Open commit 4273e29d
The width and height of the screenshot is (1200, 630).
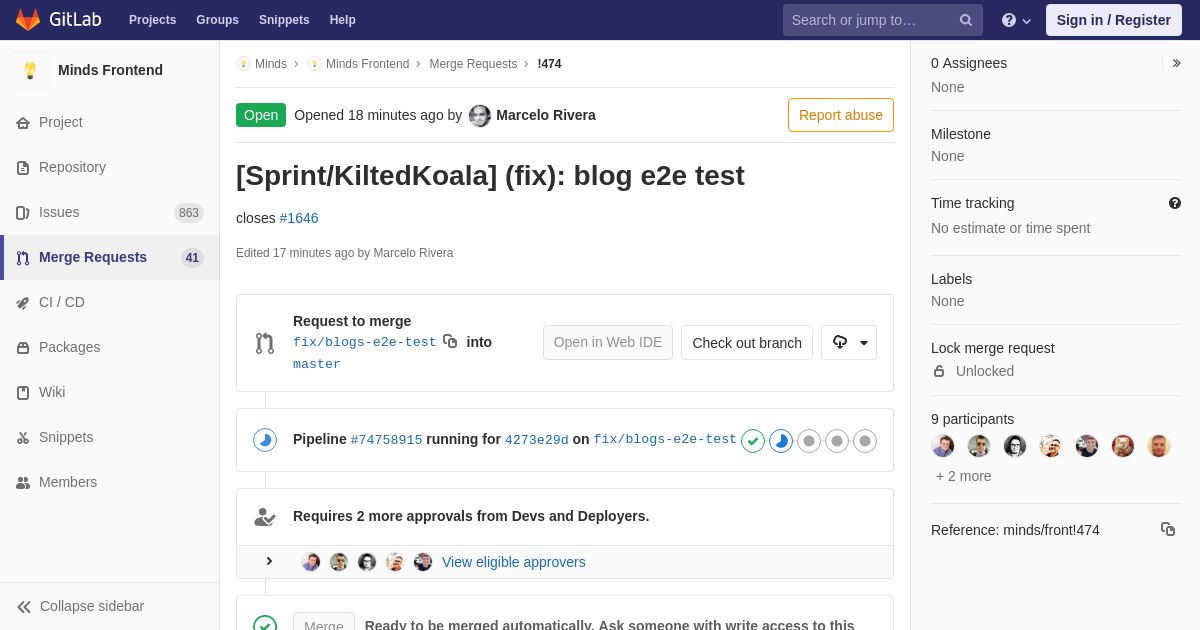tap(537, 440)
